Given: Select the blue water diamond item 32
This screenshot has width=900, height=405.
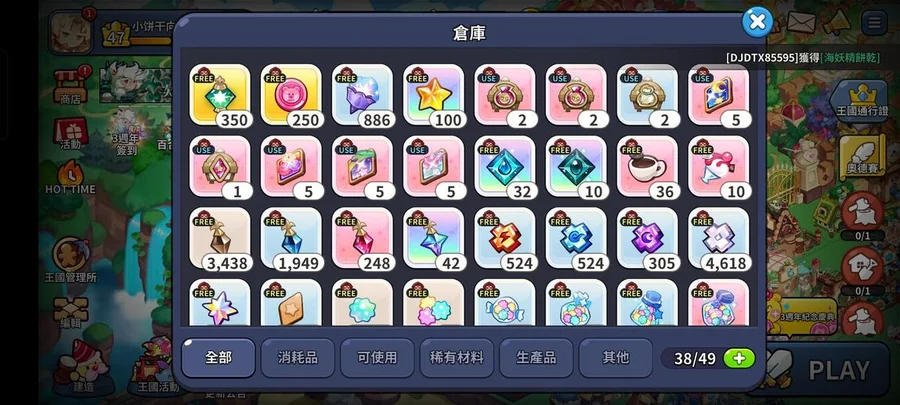Looking at the screenshot, I should [505, 167].
